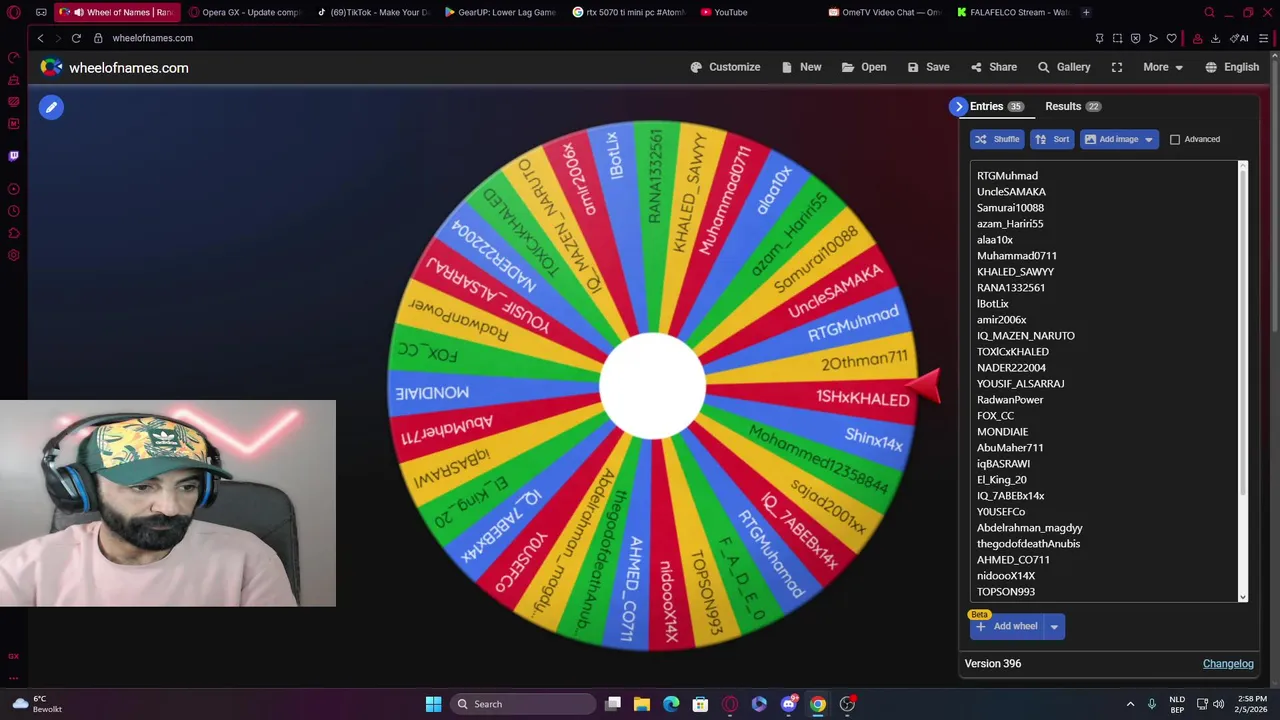Open the clock showing 2:58 PM
Viewport: 1280px width, 720px height.
tap(1252, 704)
